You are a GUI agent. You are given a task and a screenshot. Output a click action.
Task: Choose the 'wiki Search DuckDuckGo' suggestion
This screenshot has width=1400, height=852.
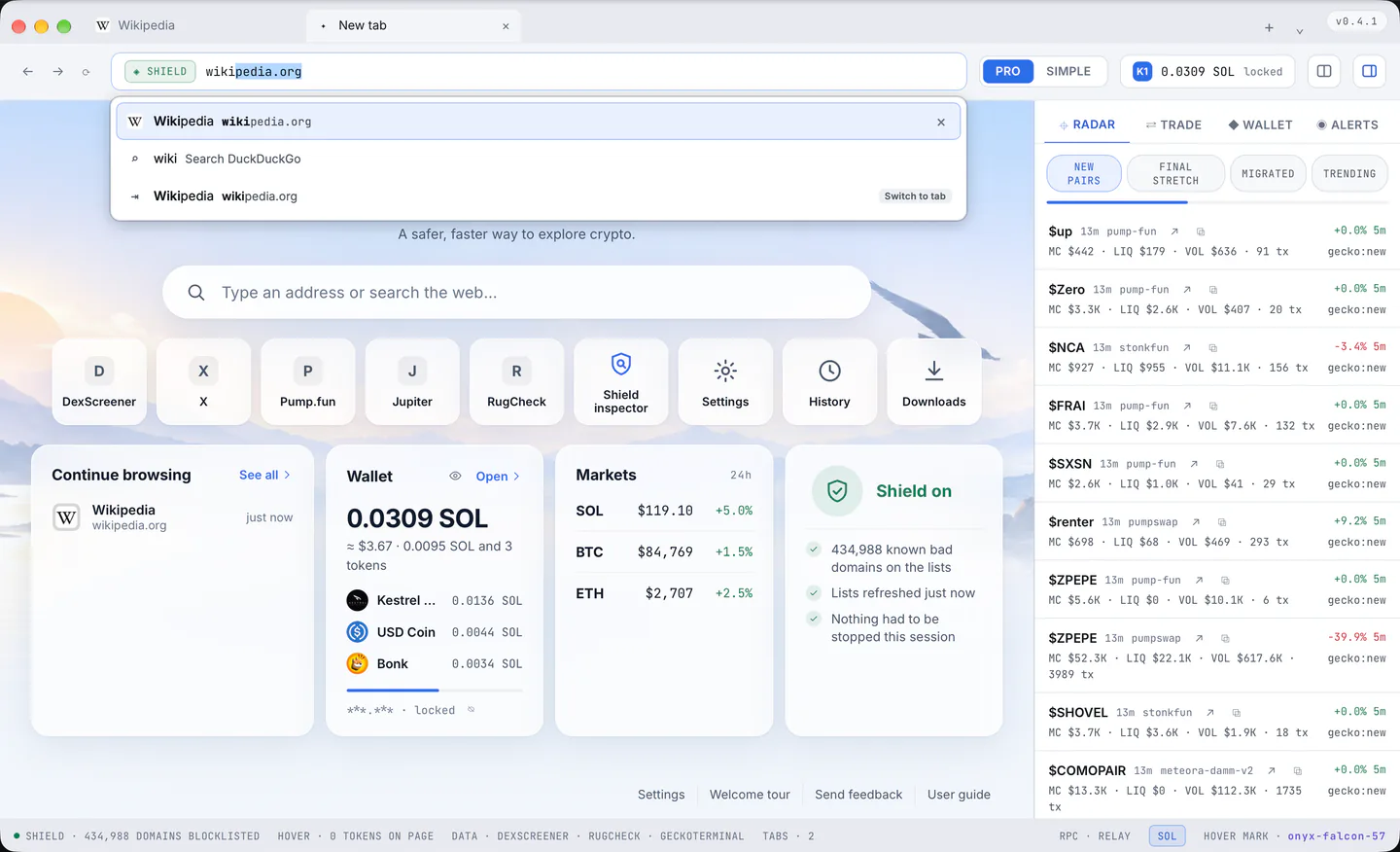(x=539, y=159)
